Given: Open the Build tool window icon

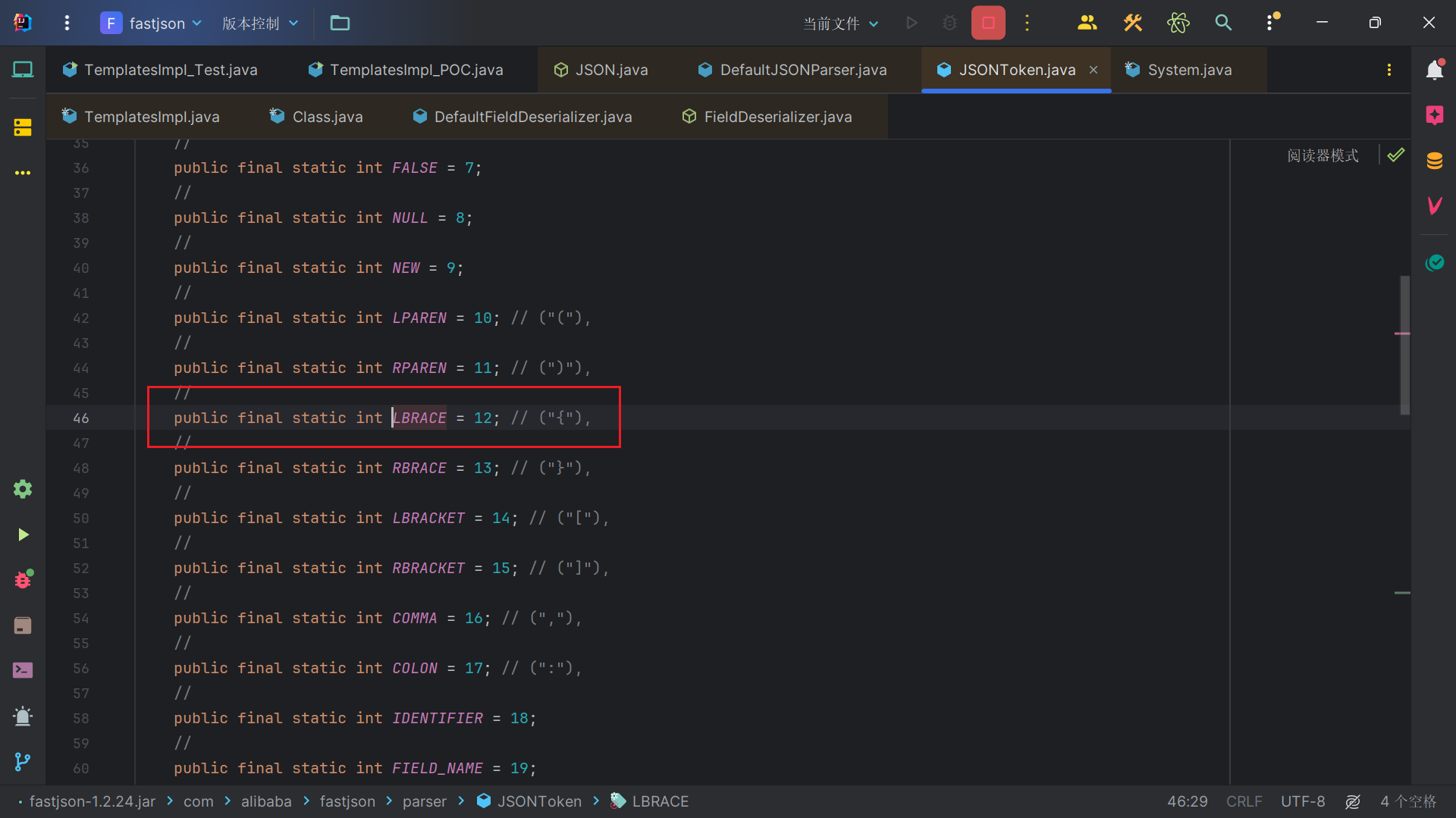Looking at the screenshot, I should click(x=23, y=625).
